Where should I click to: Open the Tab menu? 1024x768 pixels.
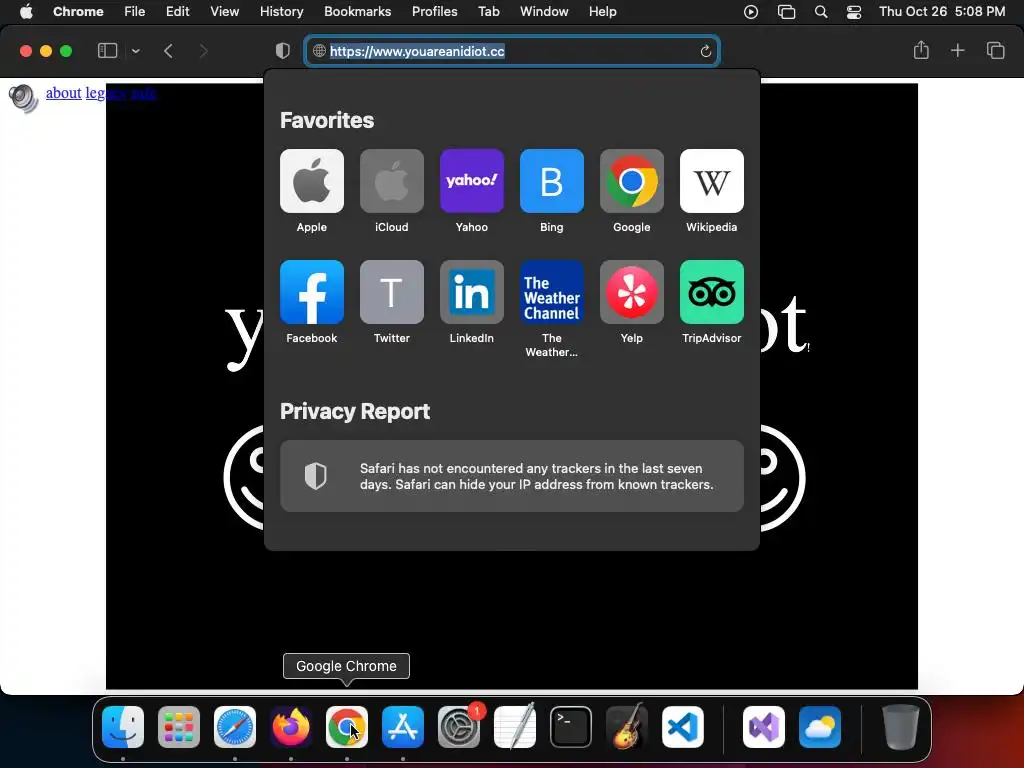488,11
